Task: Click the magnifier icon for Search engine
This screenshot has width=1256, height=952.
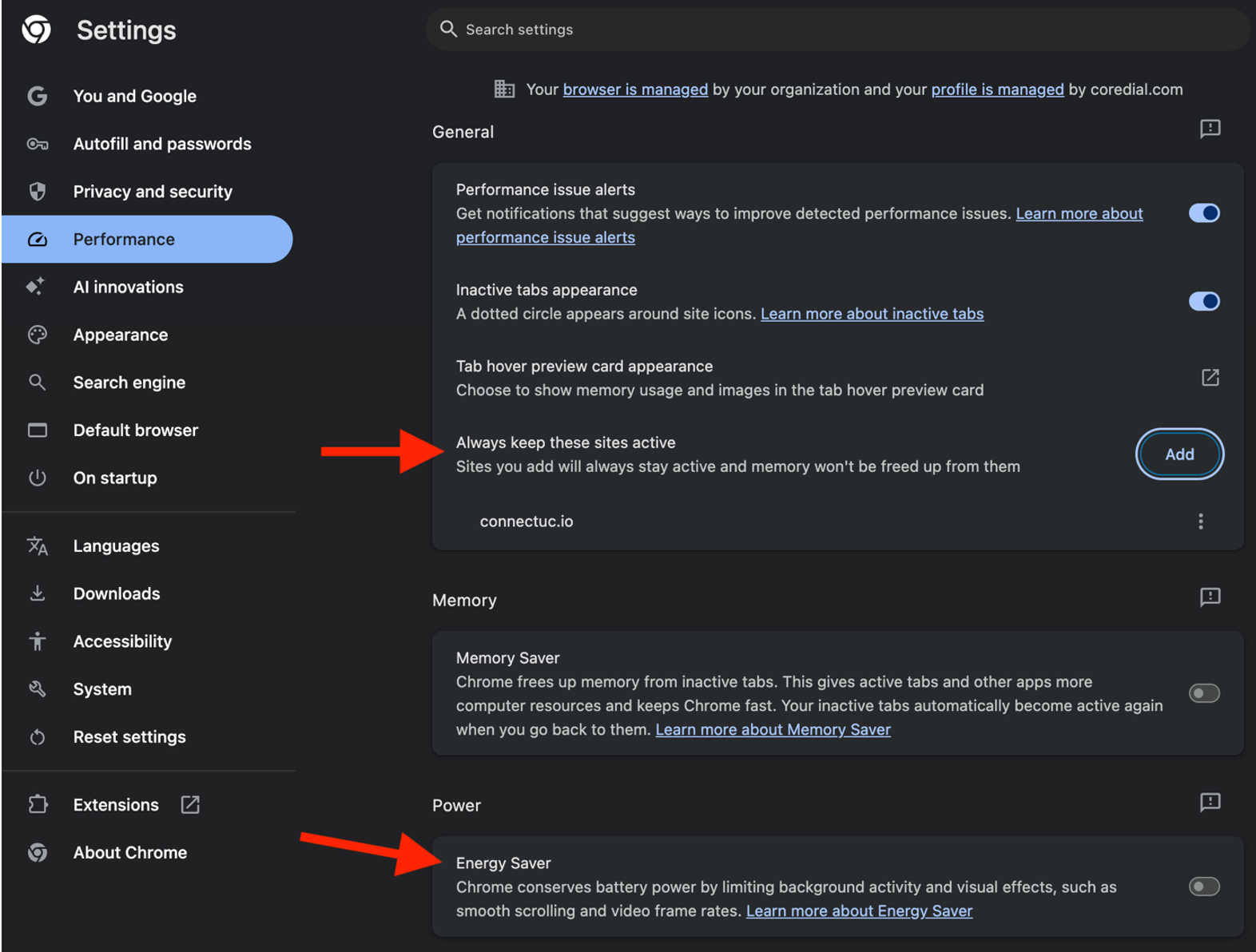Action: (x=37, y=383)
